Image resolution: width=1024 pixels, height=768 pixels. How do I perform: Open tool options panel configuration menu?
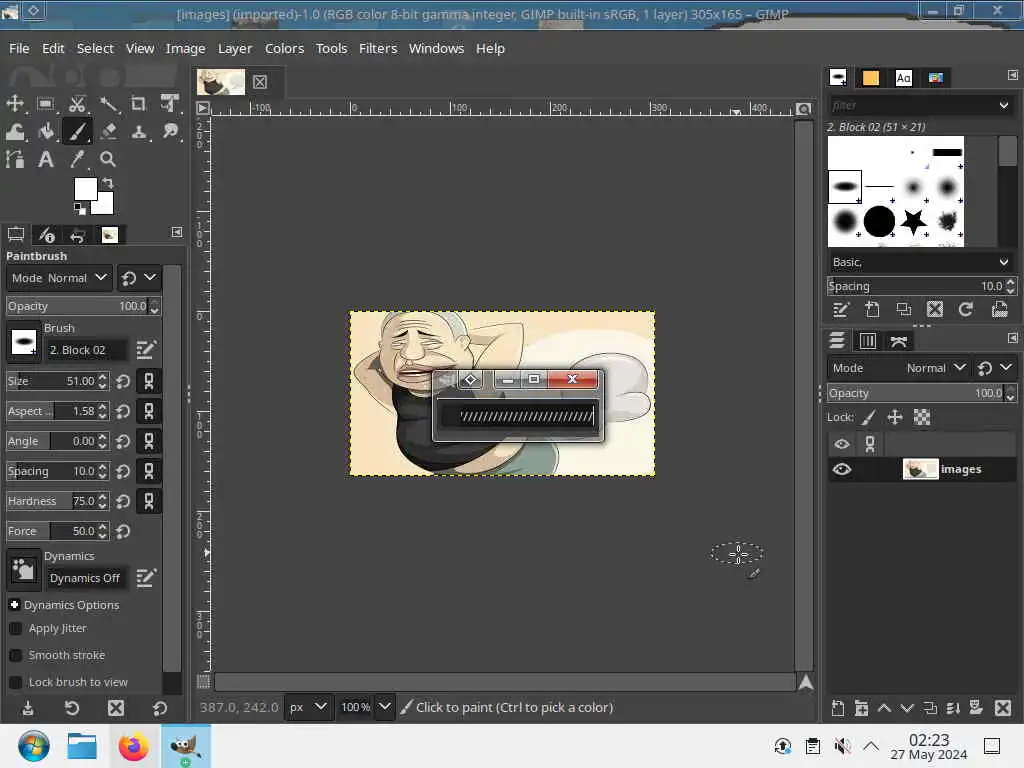point(177,232)
